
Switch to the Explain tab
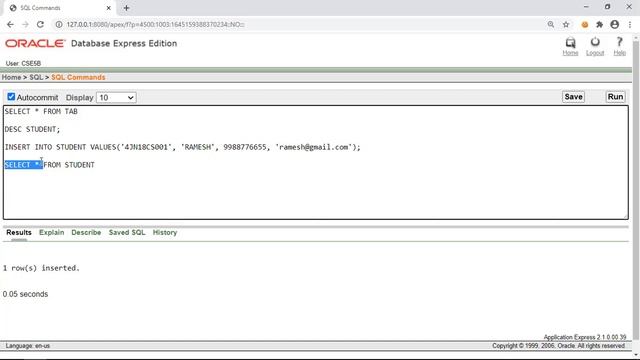coord(51,232)
